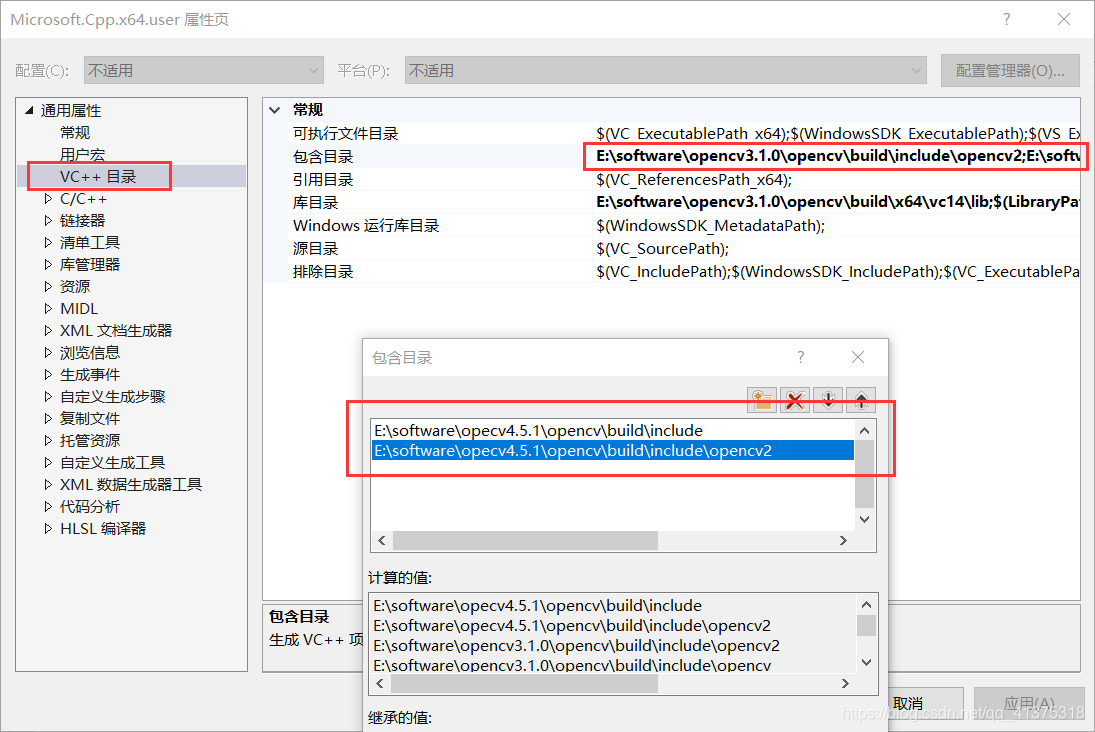Expand the 托管资源 tree node
This screenshot has width=1095, height=732.
point(48,441)
